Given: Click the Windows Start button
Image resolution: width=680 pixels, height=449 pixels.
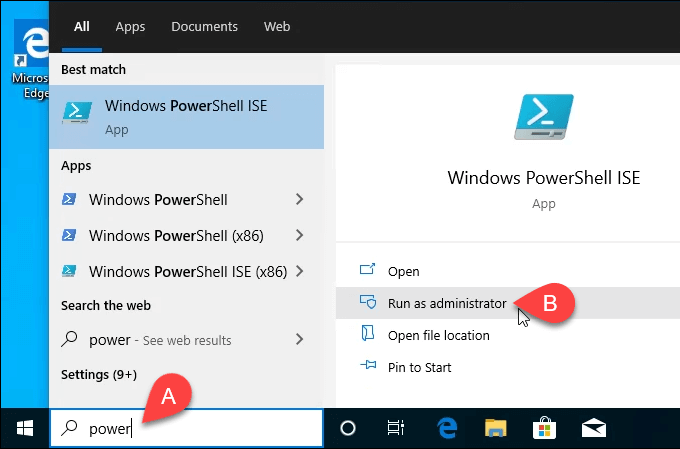Looking at the screenshot, I should pyautogui.click(x=24, y=429).
